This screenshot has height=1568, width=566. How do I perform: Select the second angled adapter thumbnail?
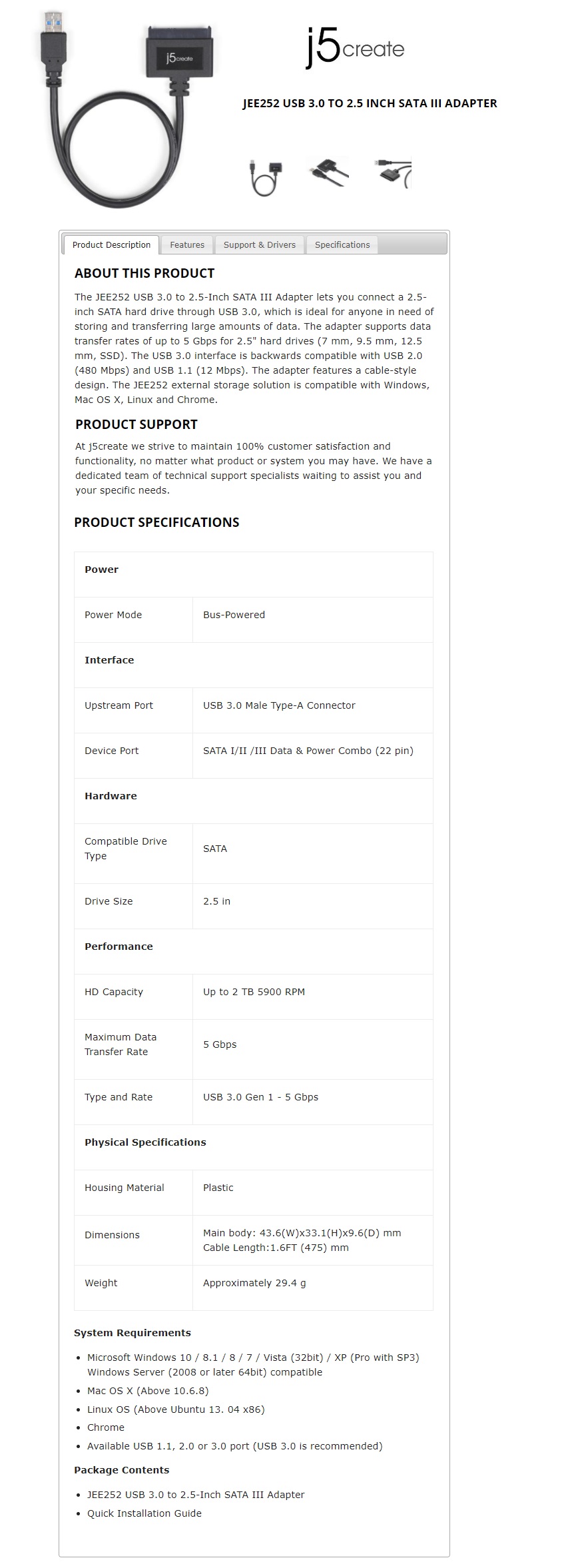coord(328,173)
